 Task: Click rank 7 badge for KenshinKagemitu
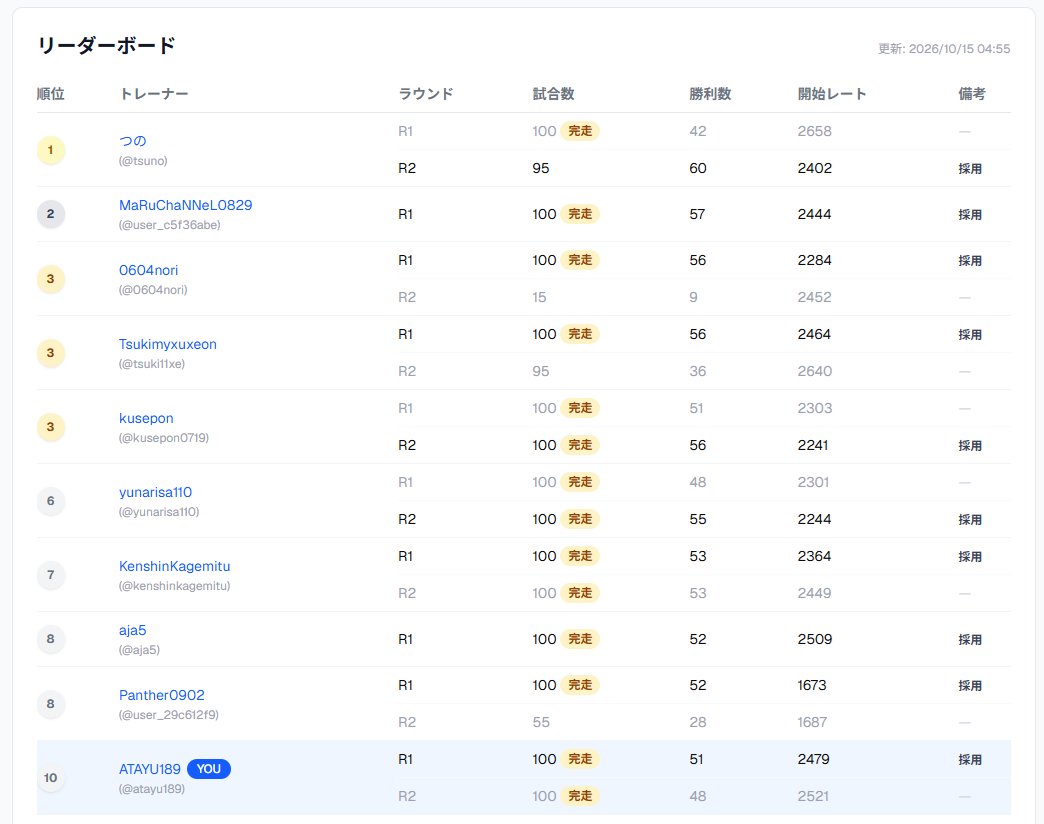click(51, 574)
